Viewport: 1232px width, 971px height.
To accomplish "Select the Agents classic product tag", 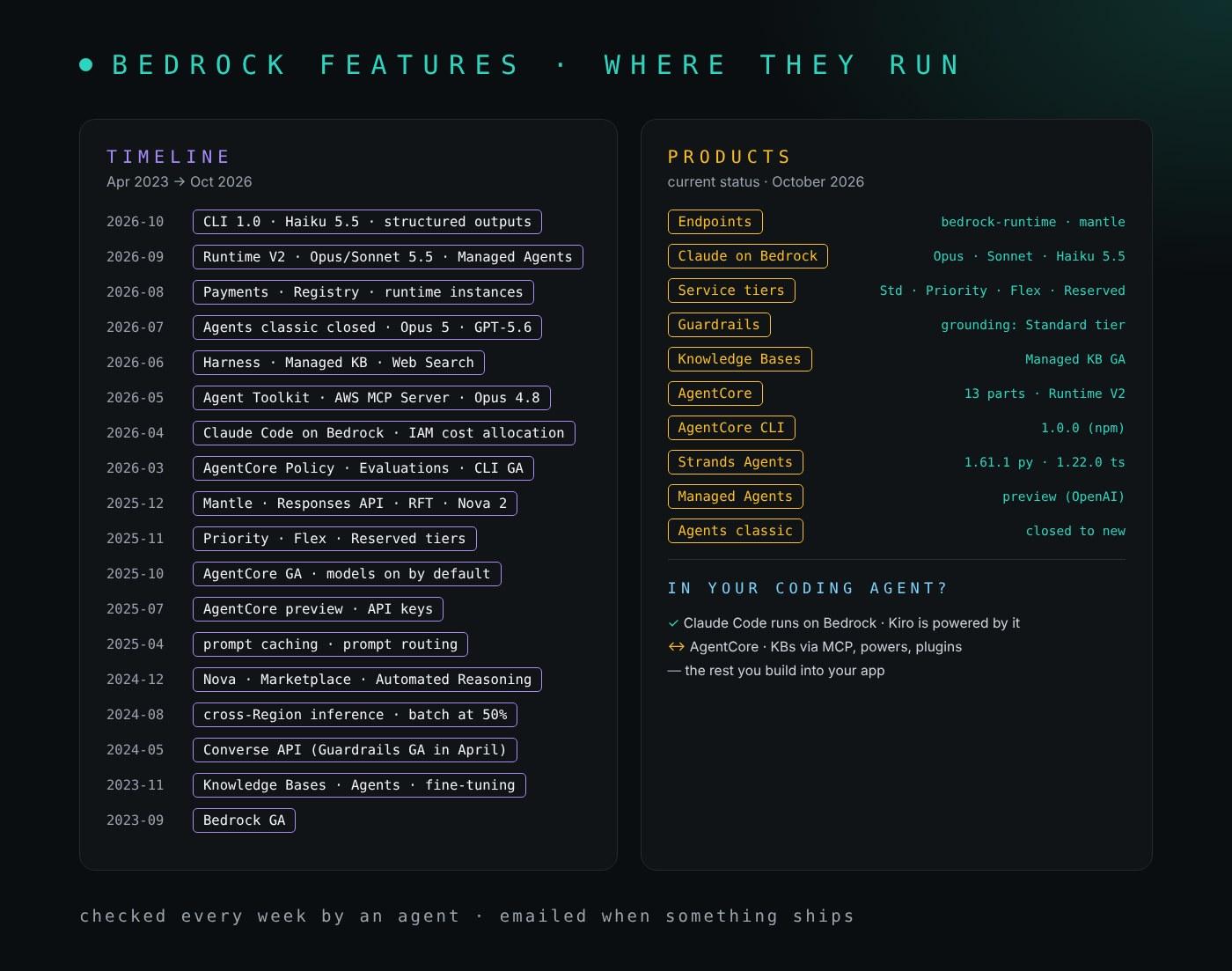I will (735, 531).
